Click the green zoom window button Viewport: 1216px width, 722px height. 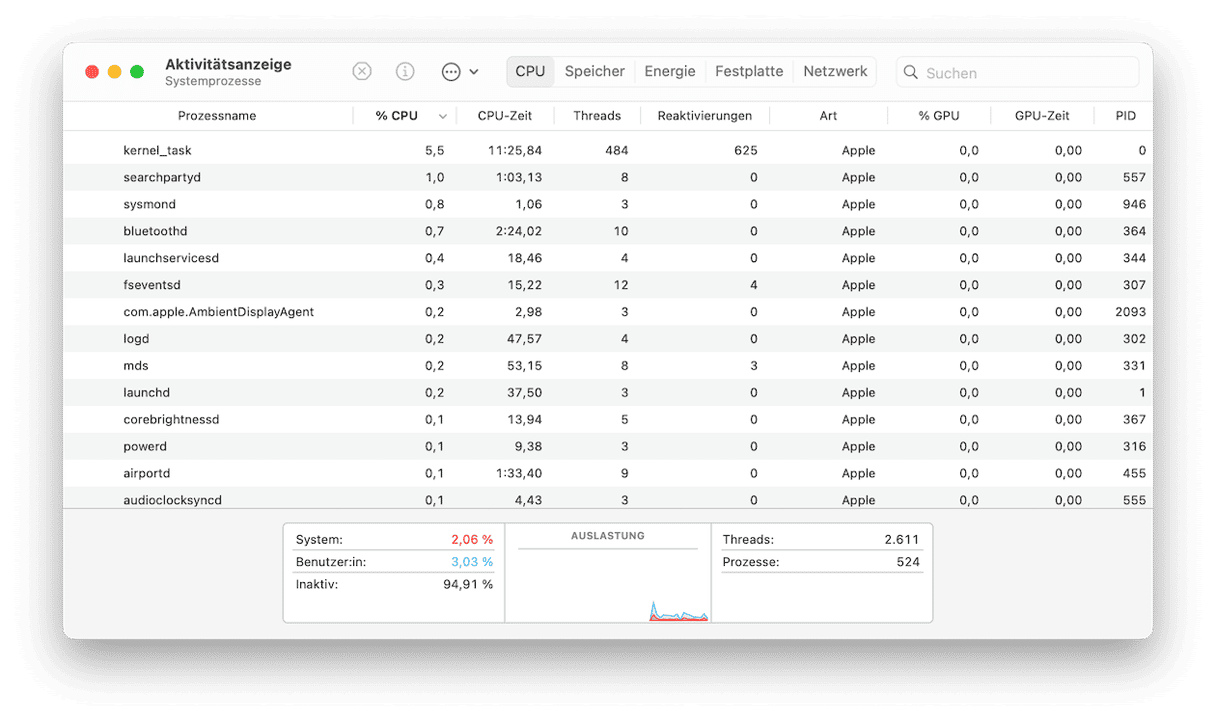(137, 72)
